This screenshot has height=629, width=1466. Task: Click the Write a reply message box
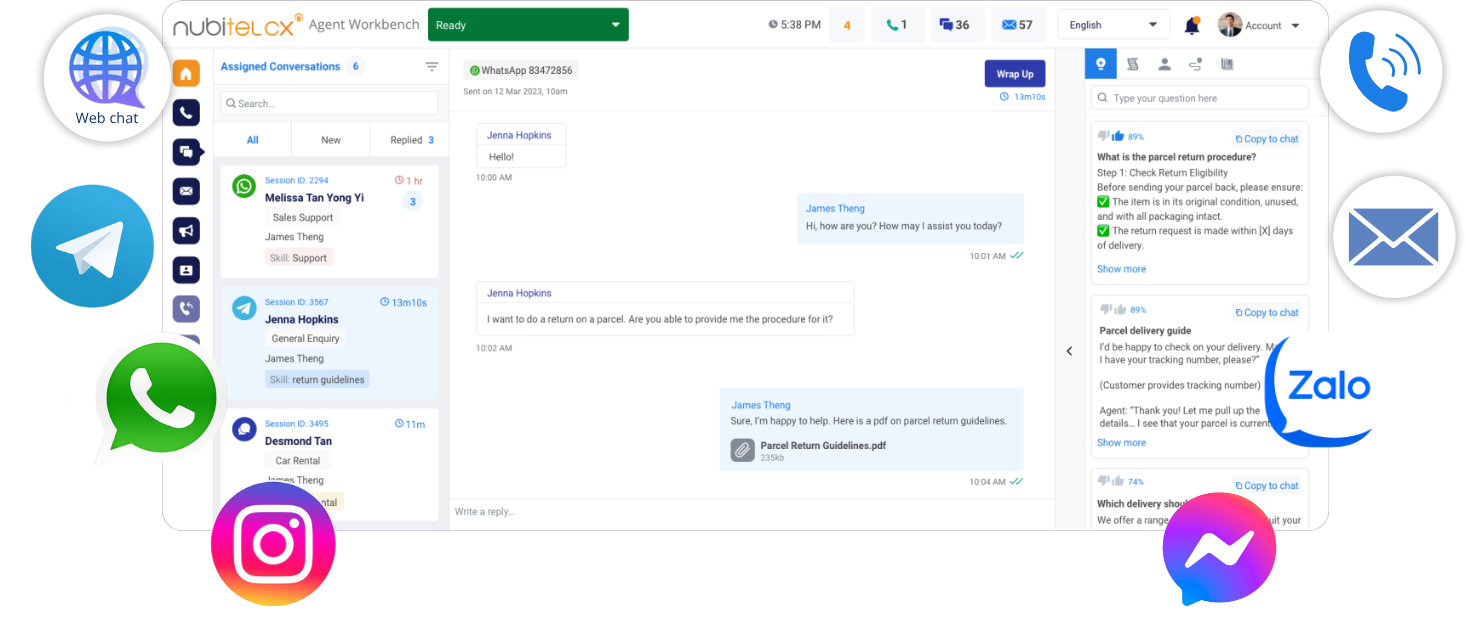(x=752, y=512)
